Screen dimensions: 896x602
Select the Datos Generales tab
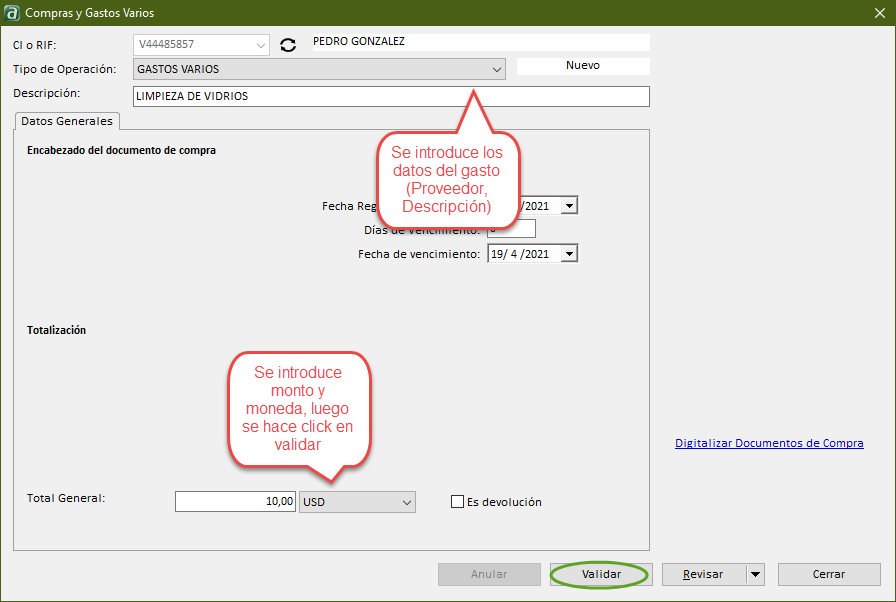point(67,121)
